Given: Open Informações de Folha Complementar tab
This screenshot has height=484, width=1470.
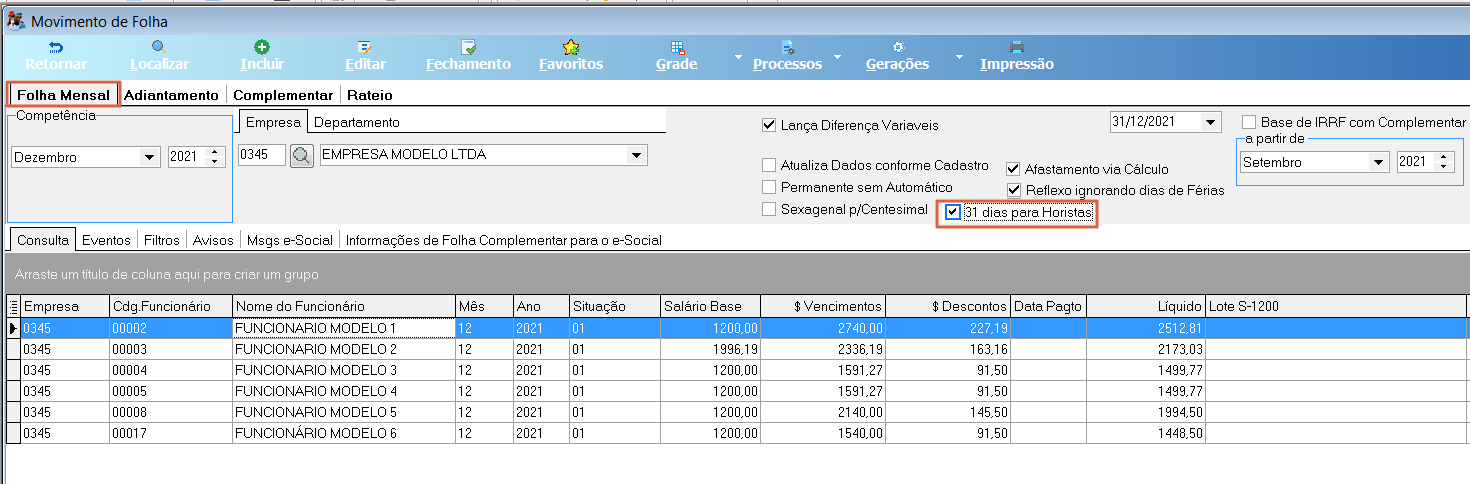Looking at the screenshot, I should (503, 240).
